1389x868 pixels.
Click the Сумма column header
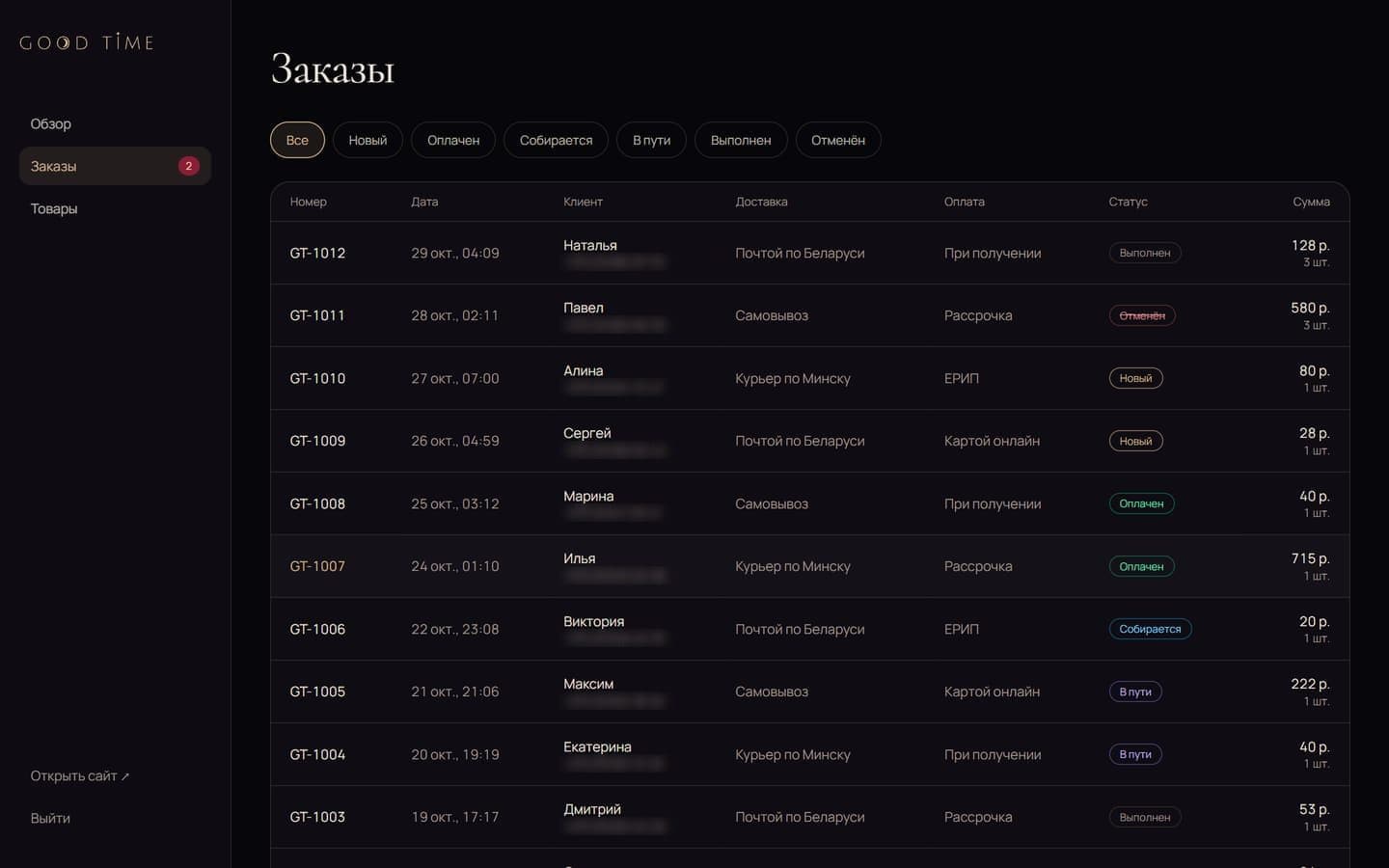1311,202
